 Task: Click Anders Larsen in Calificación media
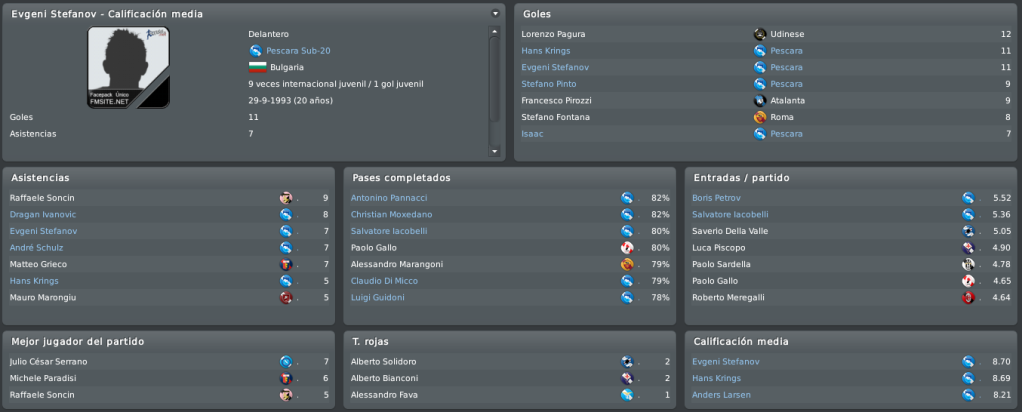click(721, 395)
